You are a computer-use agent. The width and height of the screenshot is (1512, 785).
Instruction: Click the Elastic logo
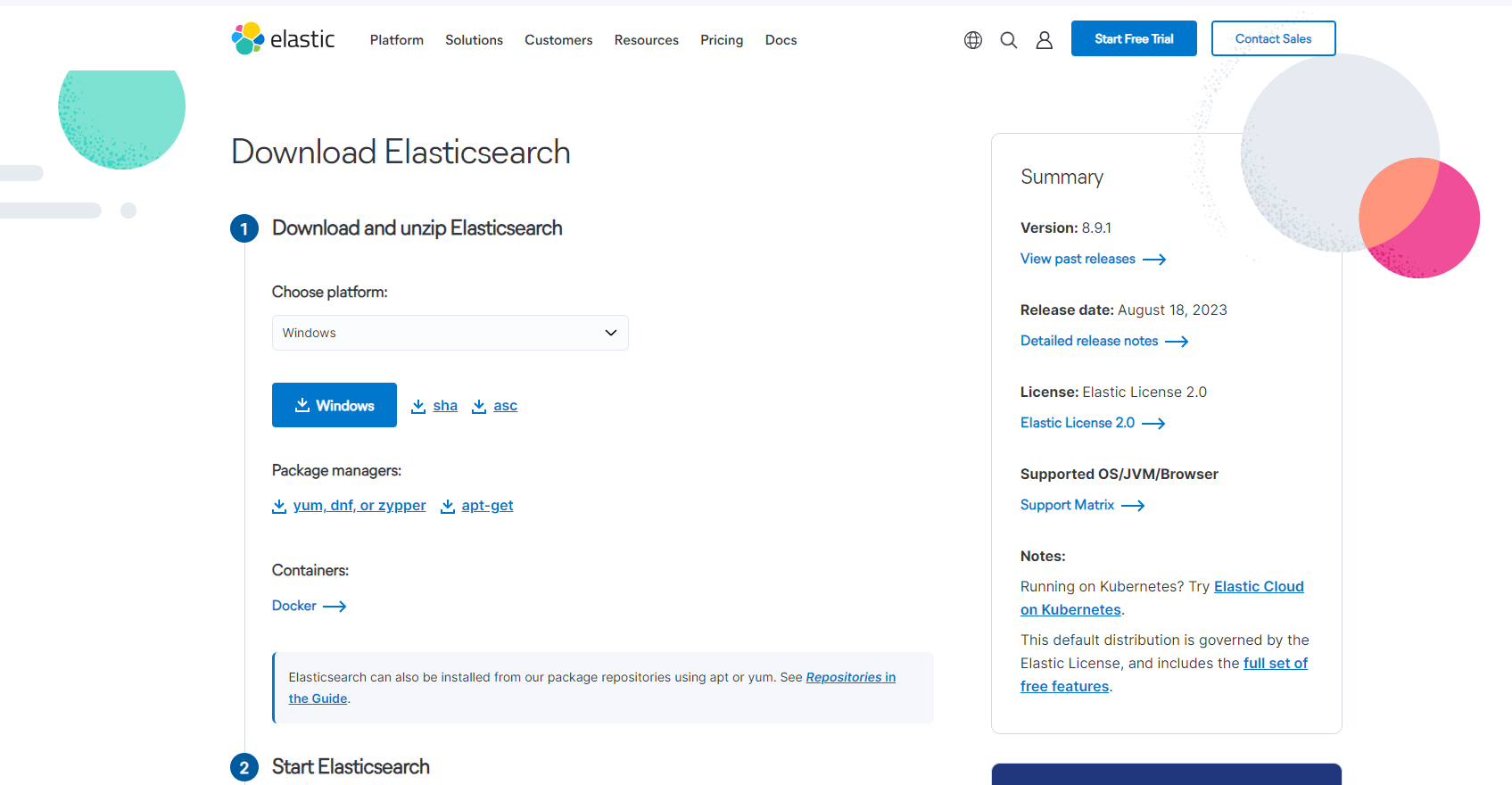[283, 39]
